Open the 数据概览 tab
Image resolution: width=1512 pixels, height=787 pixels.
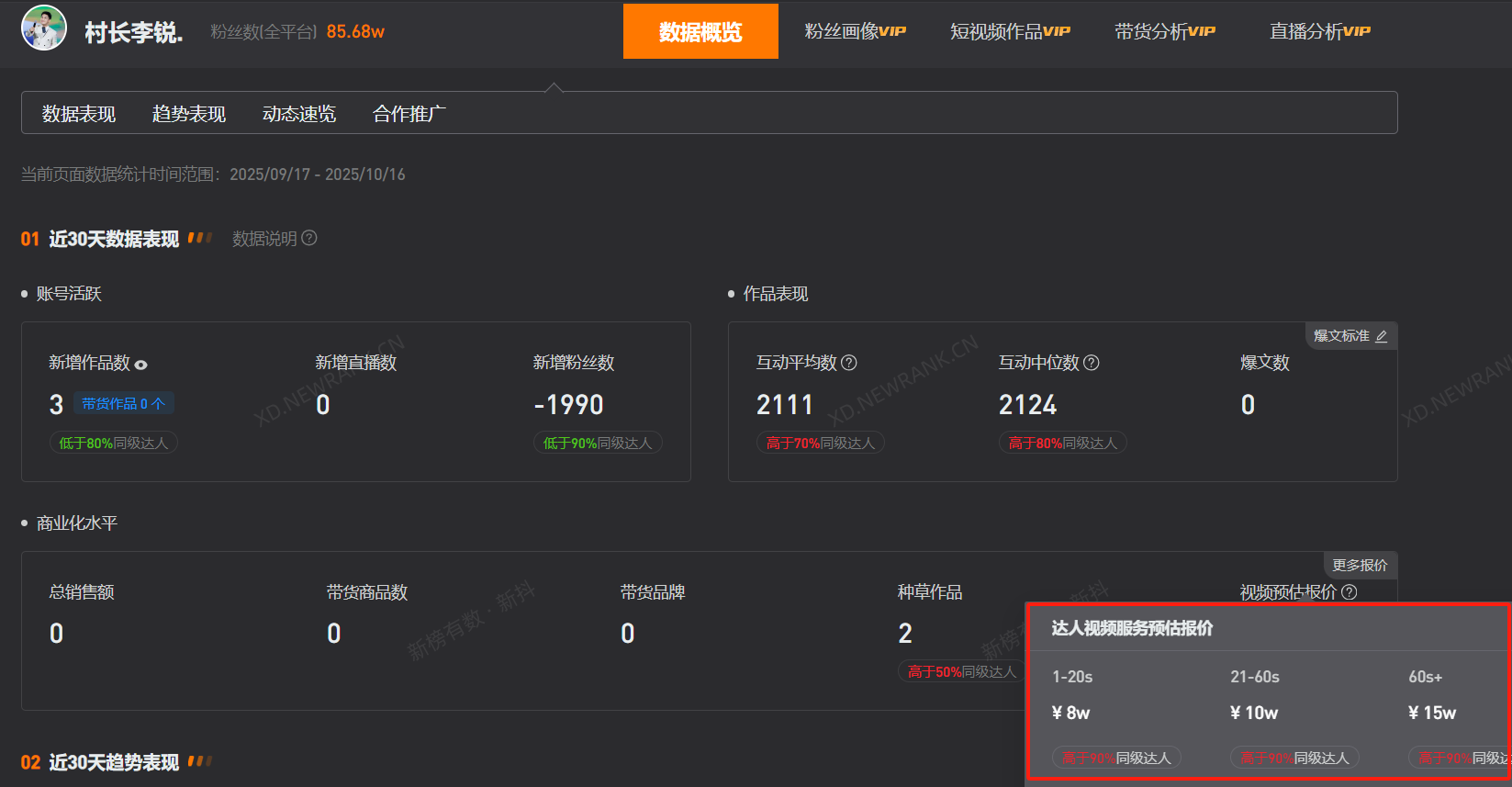700,32
